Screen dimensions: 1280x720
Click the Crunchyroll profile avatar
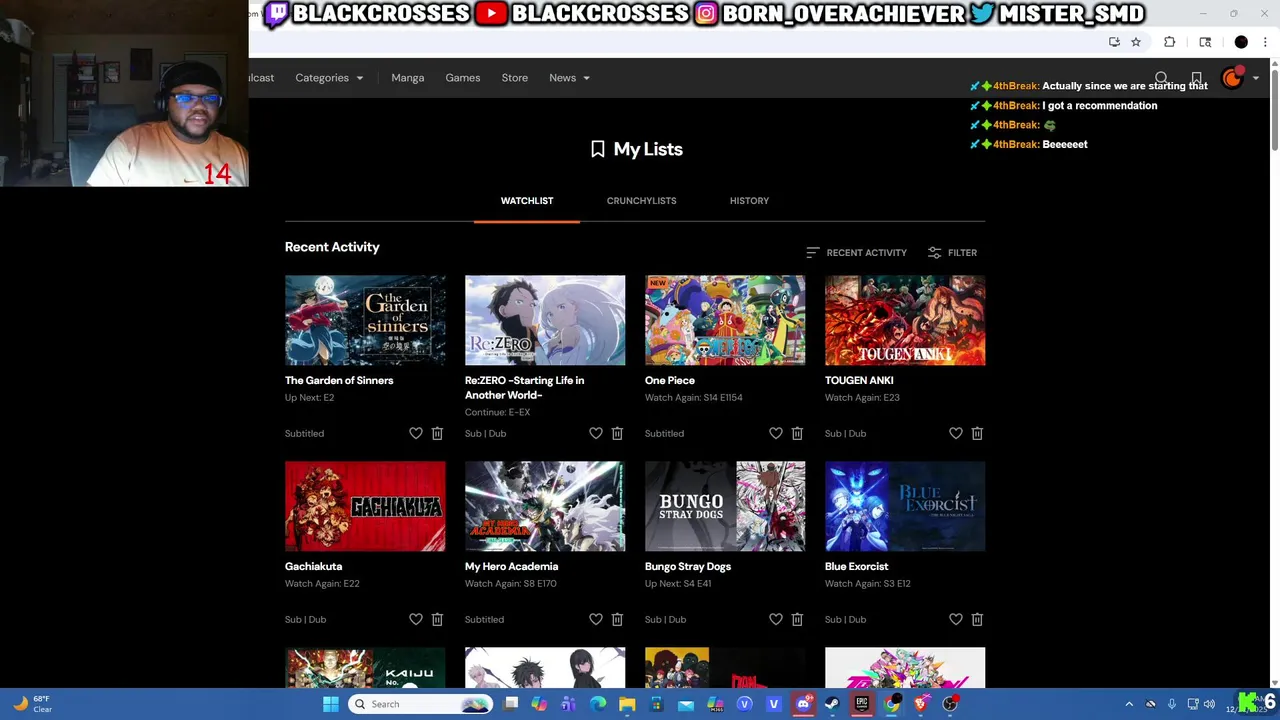(1232, 78)
